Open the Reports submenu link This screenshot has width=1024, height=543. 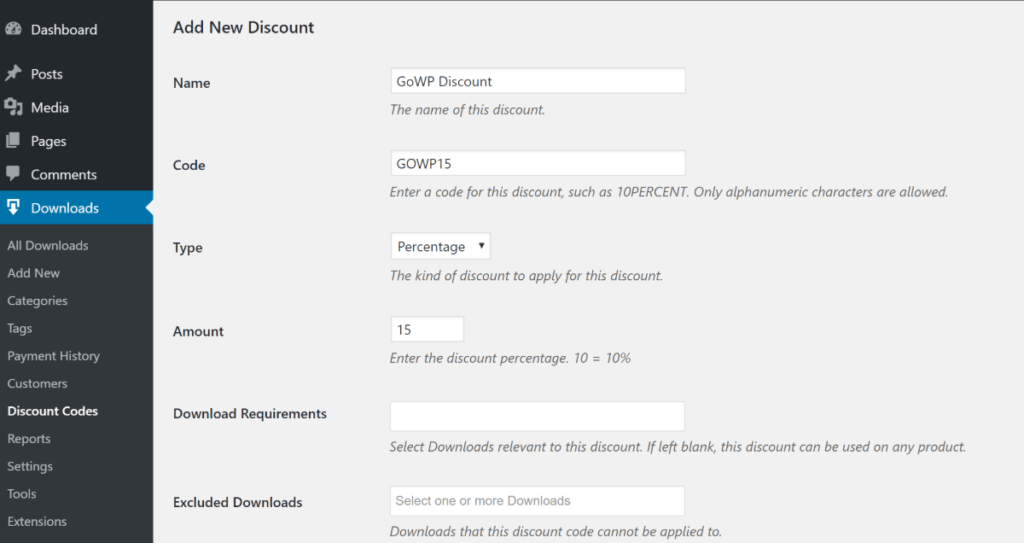pyautogui.click(x=29, y=439)
